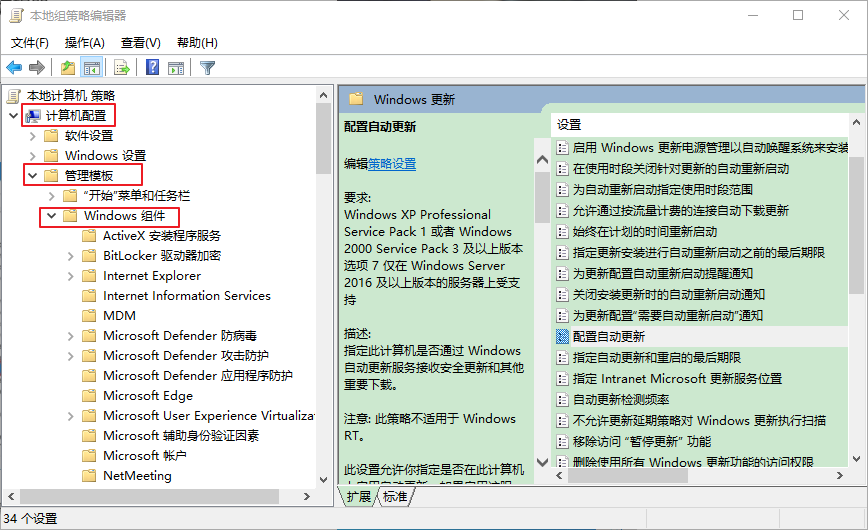Click the Export list toolbar icon

click(x=122, y=68)
